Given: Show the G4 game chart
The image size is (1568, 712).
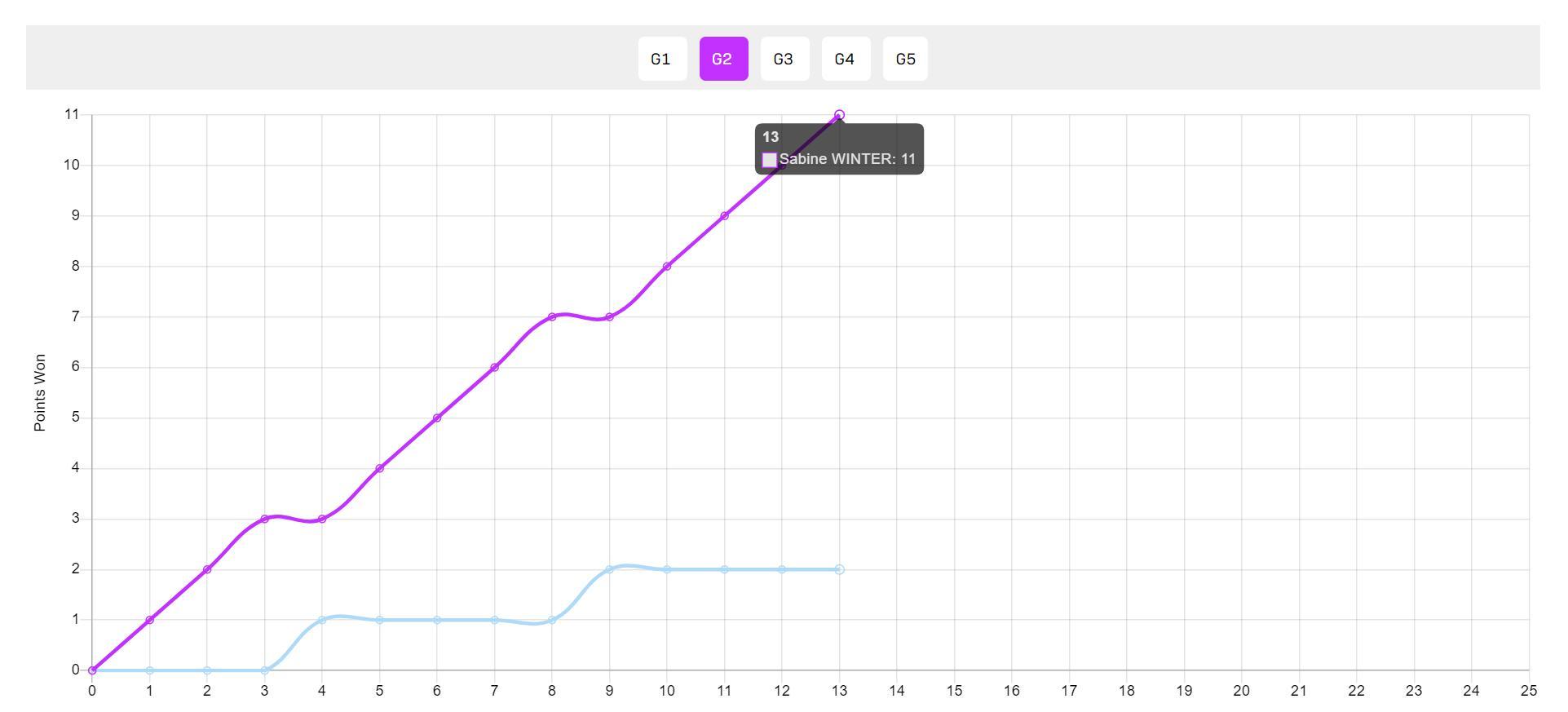Looking at the screenshot, I should (x=845, y=59).
